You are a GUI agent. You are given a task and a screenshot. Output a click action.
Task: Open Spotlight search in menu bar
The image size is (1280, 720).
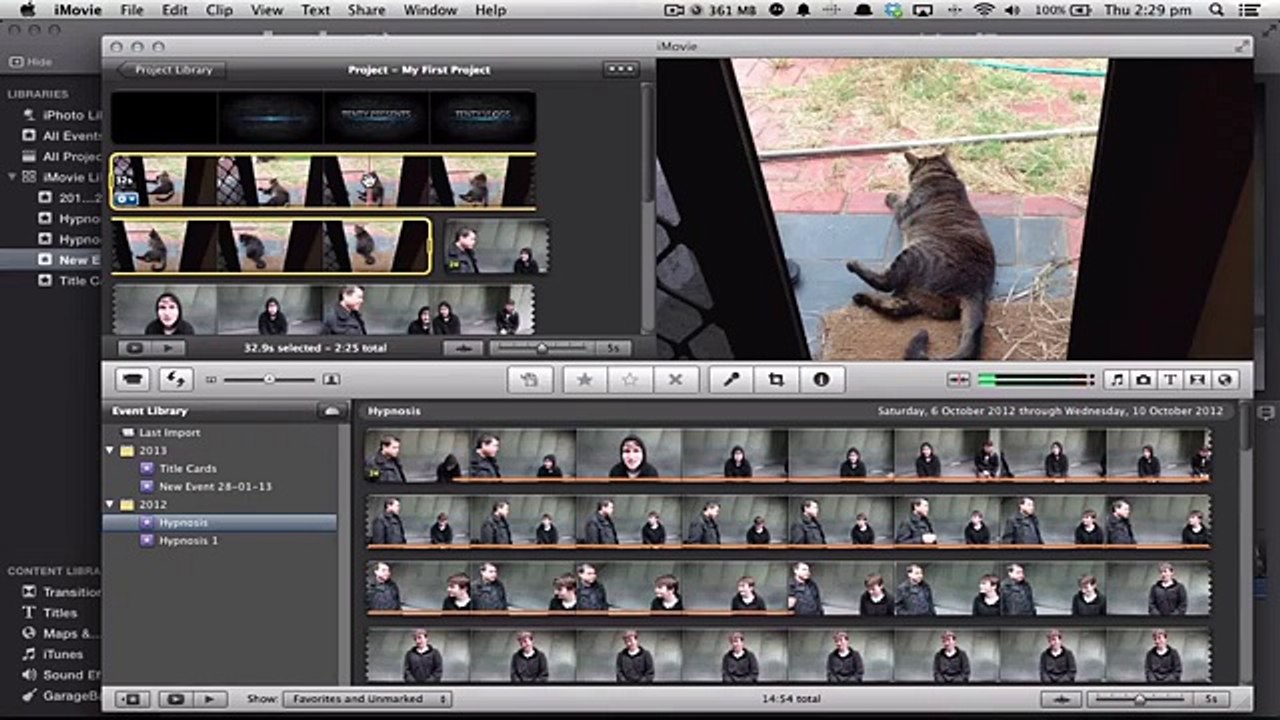[x=1216, y=10]
